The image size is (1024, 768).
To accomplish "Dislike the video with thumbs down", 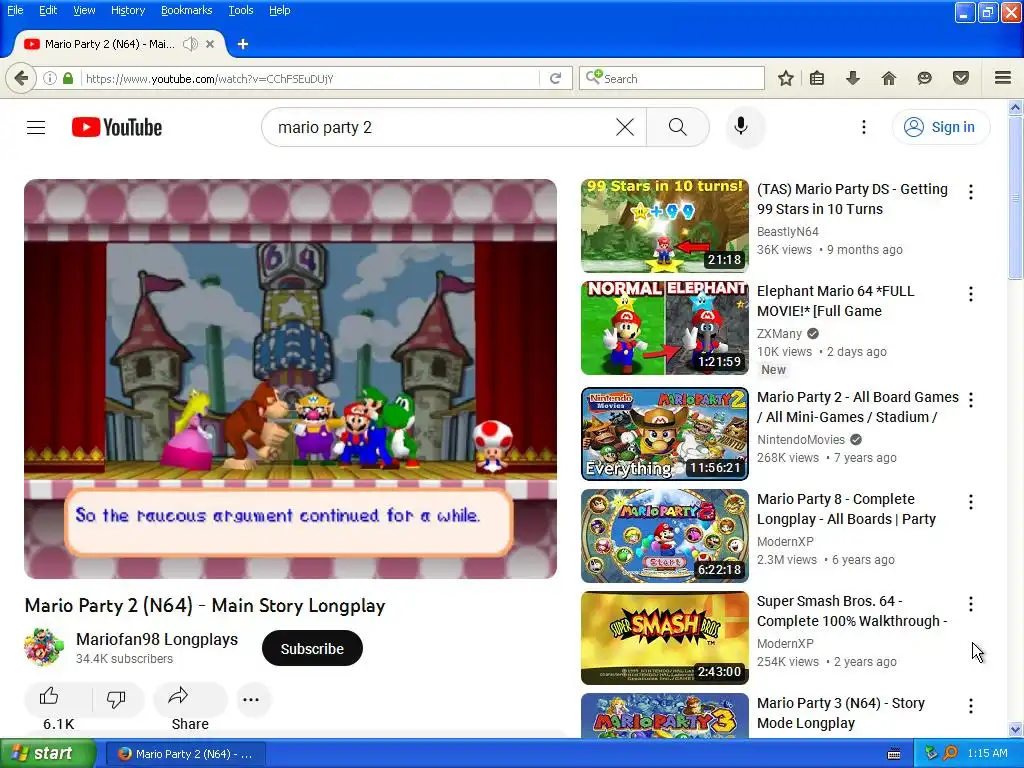I will [x=116, y=699].
